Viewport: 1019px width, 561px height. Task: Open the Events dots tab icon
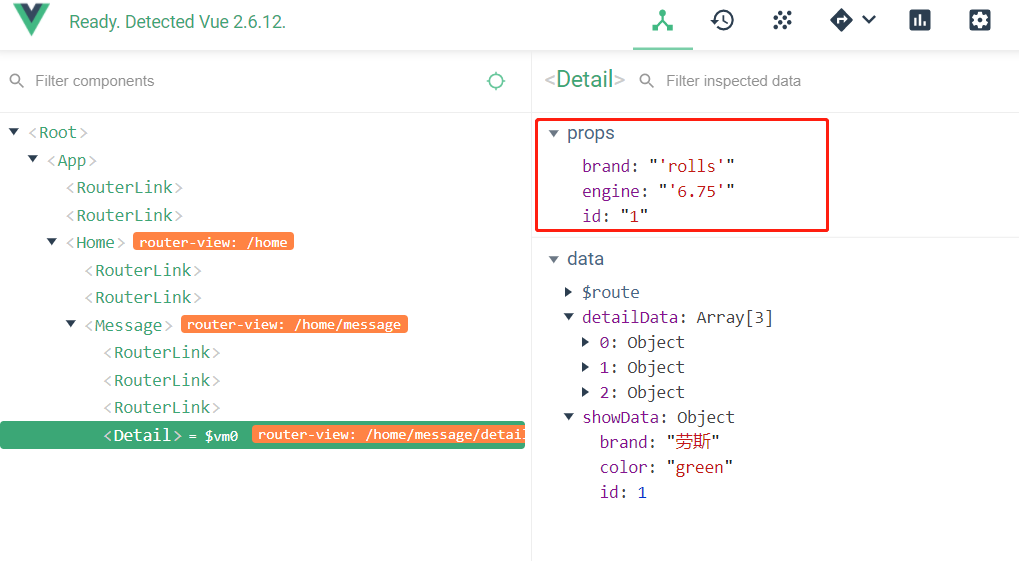(x=782, y=21)
